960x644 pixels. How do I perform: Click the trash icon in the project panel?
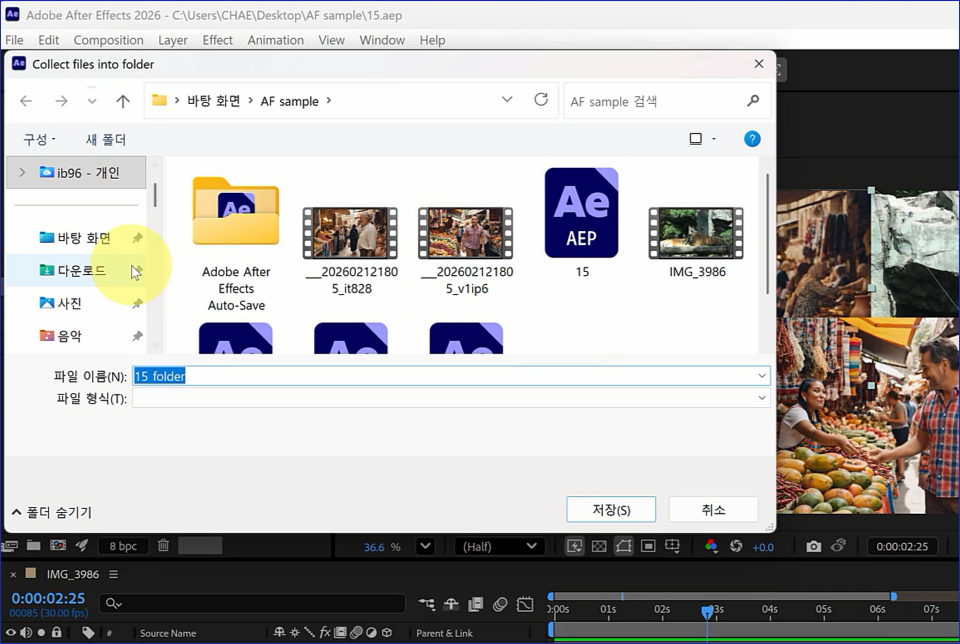163,546
